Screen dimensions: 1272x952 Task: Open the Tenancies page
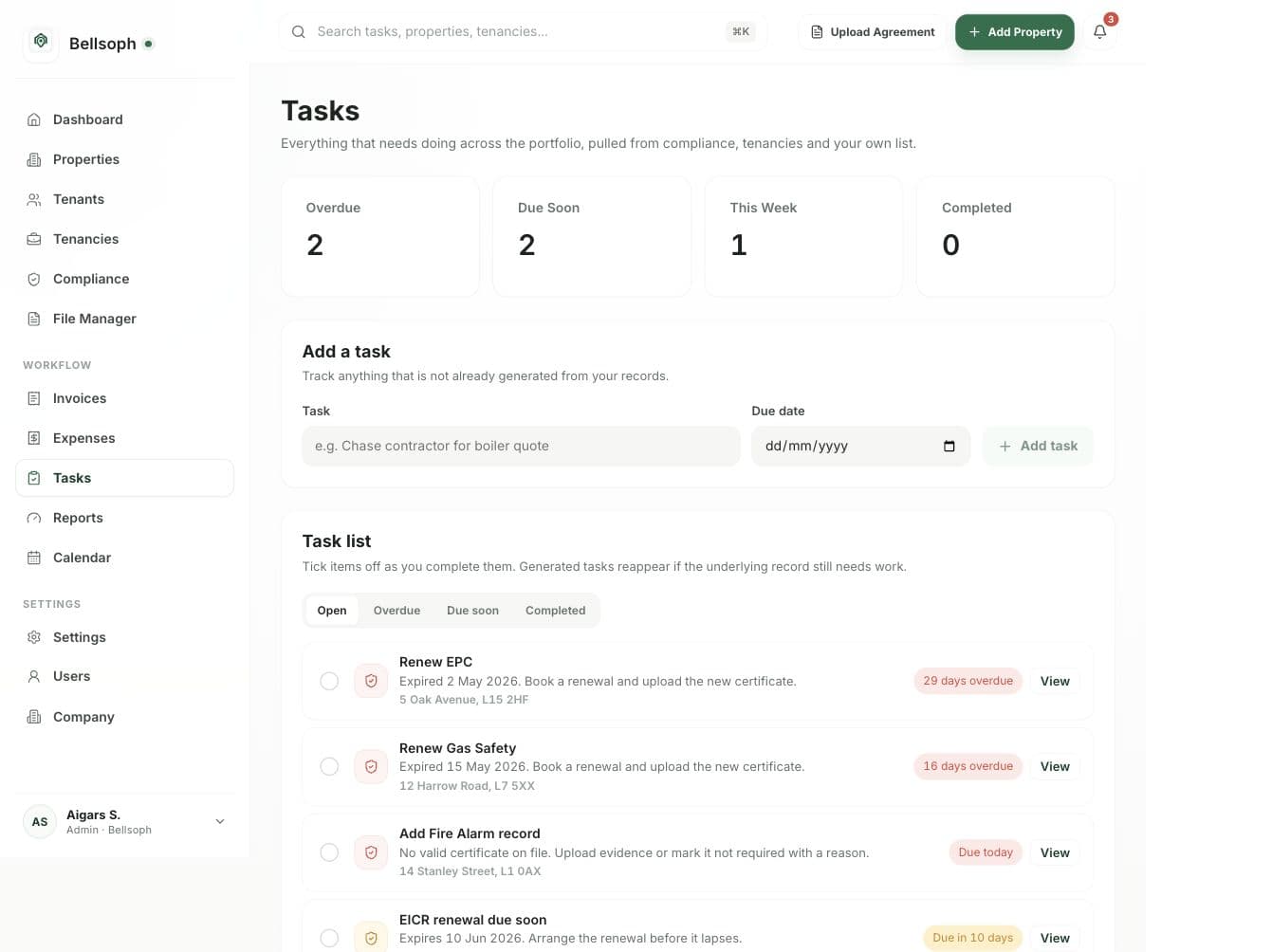pos(124,239)
